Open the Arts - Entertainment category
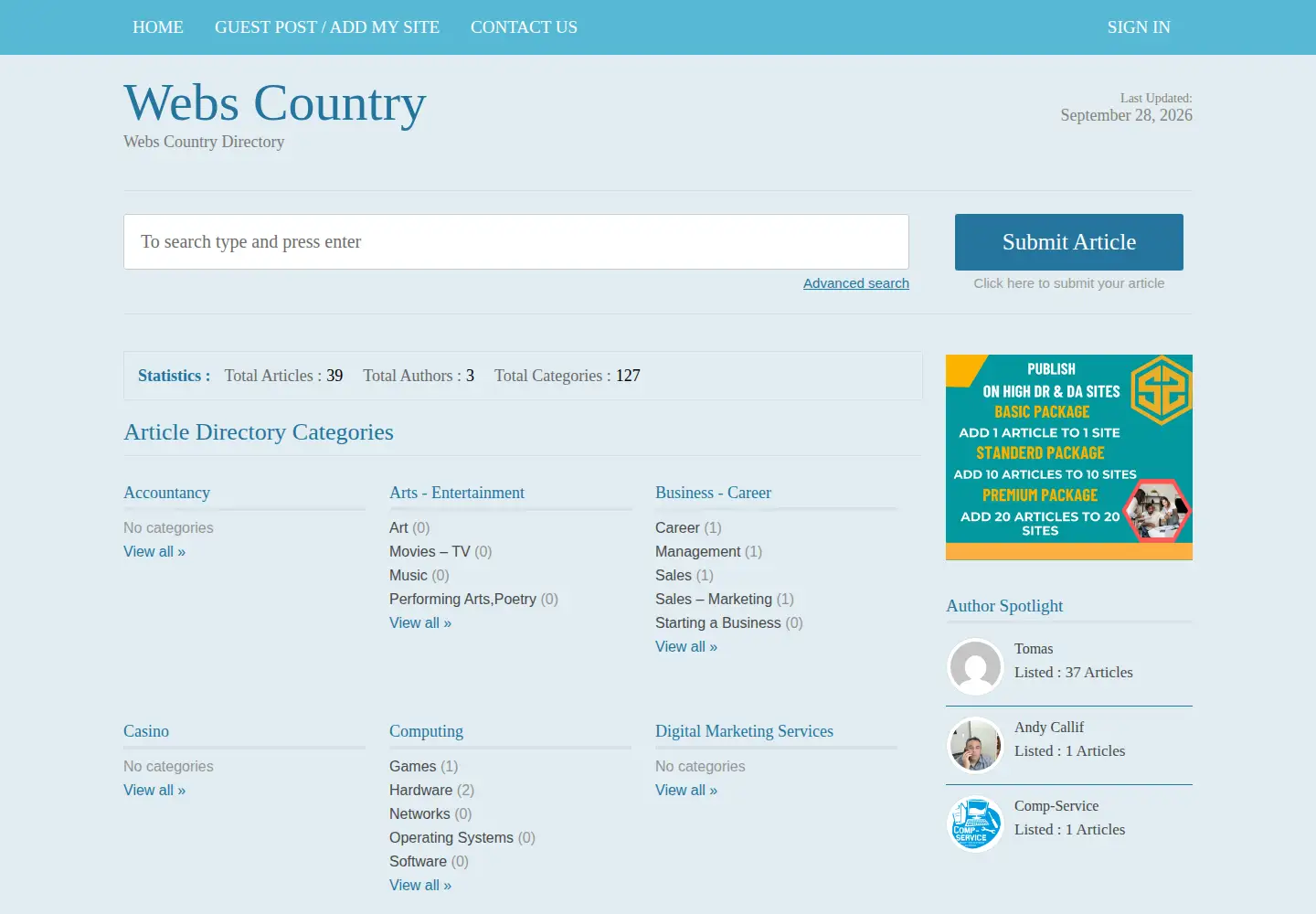The width and height of the screenshot is (1316, 914). point(457,493)
